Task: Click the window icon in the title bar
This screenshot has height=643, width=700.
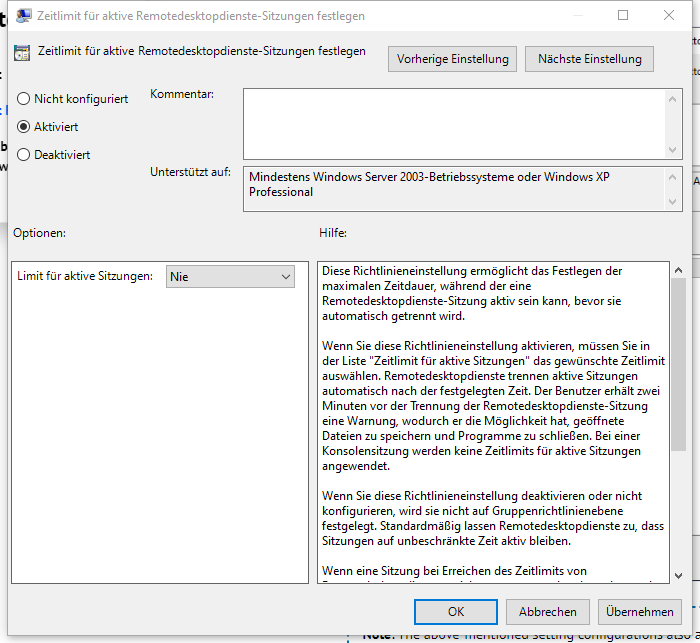Action: [x=23, y=16]
